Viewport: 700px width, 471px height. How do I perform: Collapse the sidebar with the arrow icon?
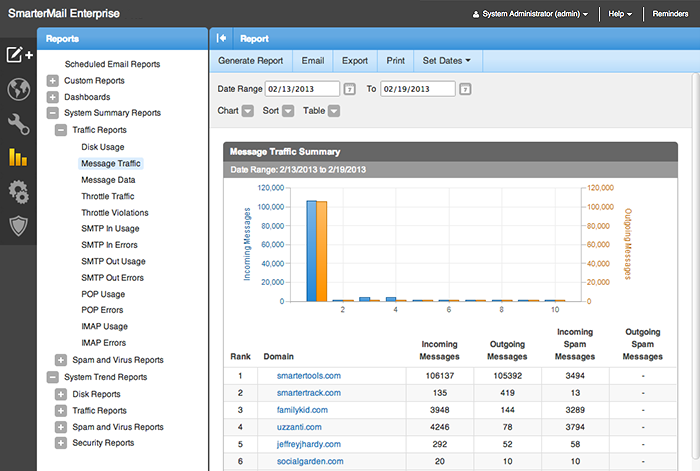point(221,38)
